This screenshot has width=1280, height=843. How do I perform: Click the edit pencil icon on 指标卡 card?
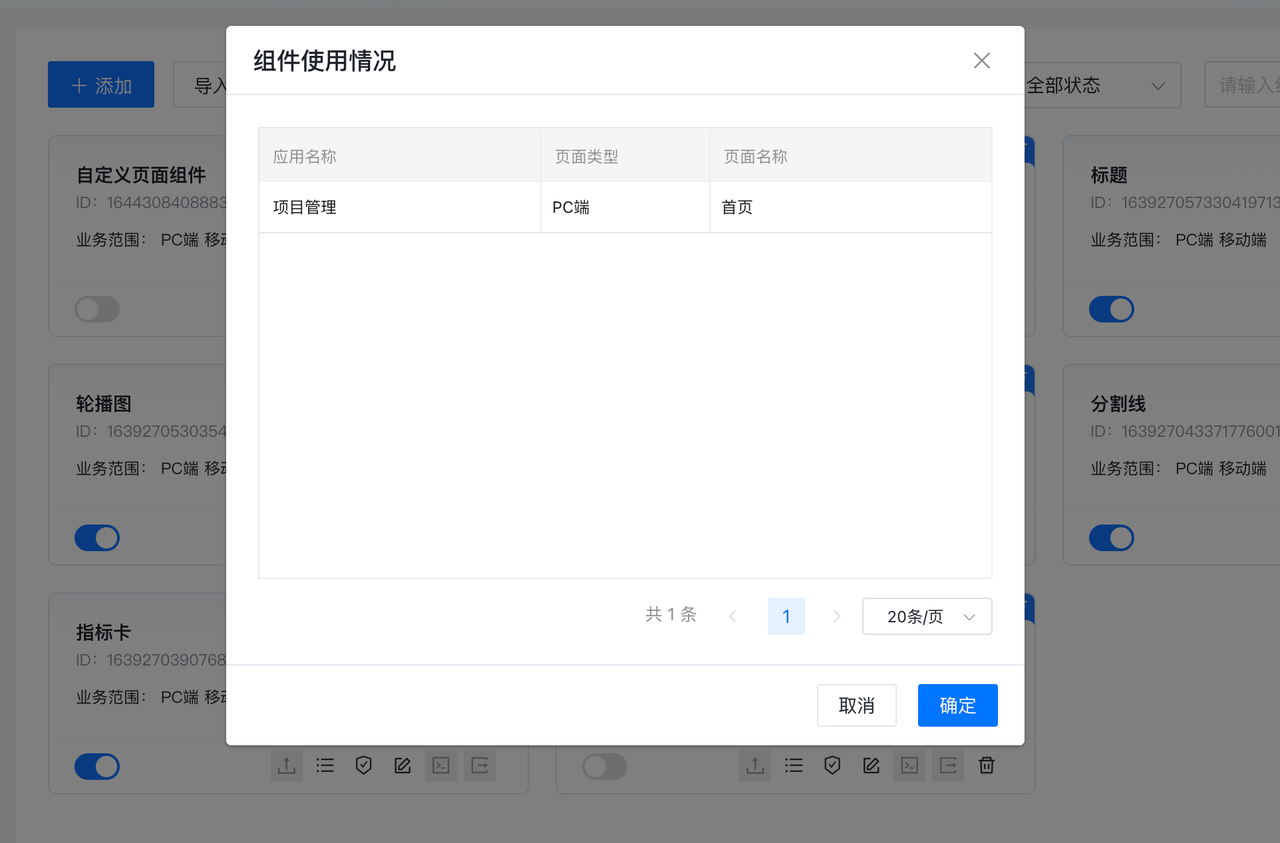coord(403,766)
